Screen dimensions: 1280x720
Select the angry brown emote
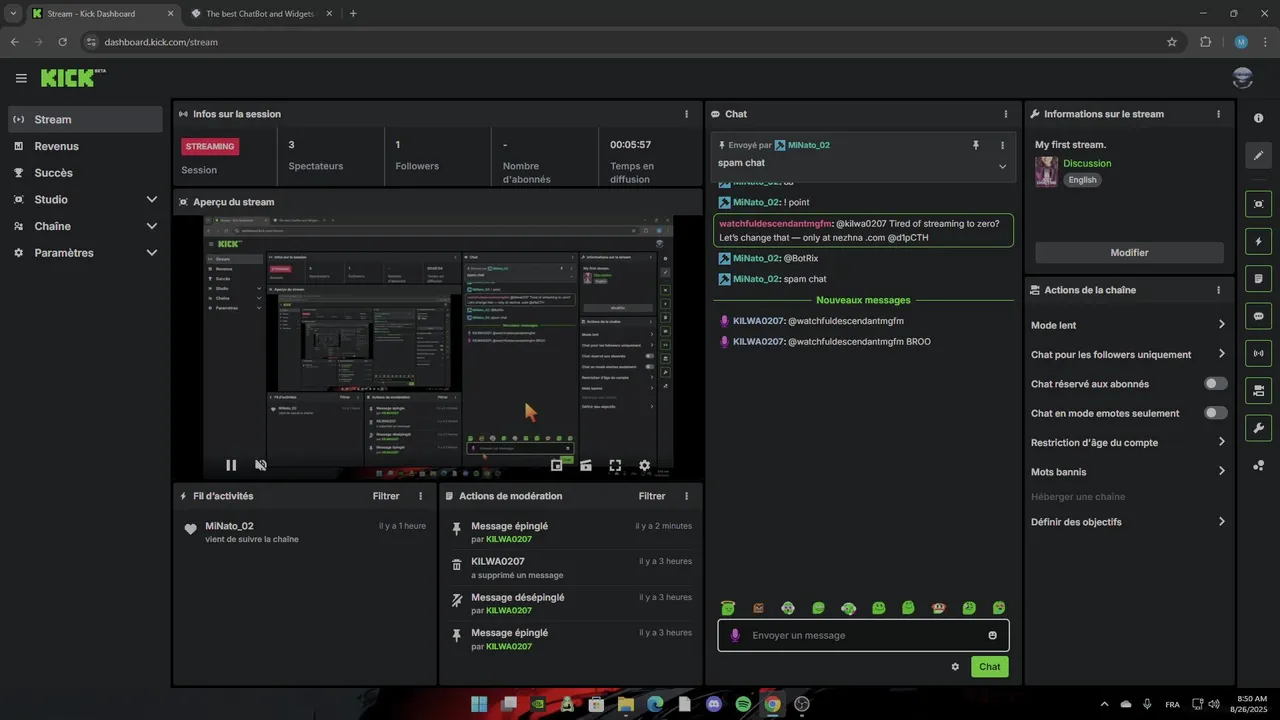[758, 608]
